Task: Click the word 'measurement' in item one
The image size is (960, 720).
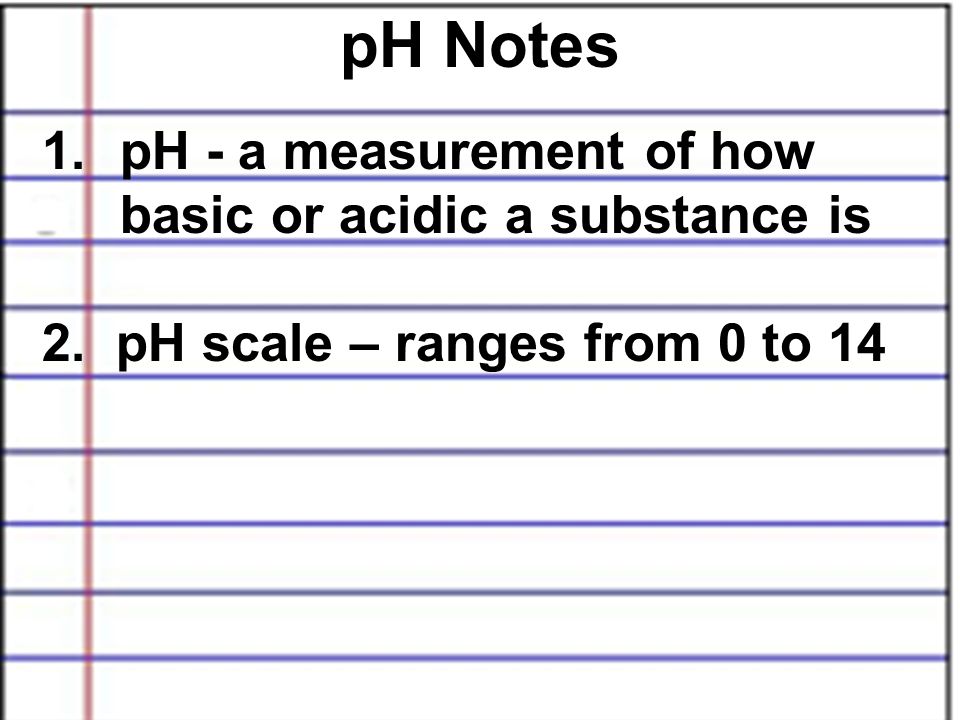Action: (x=454, y=151)
